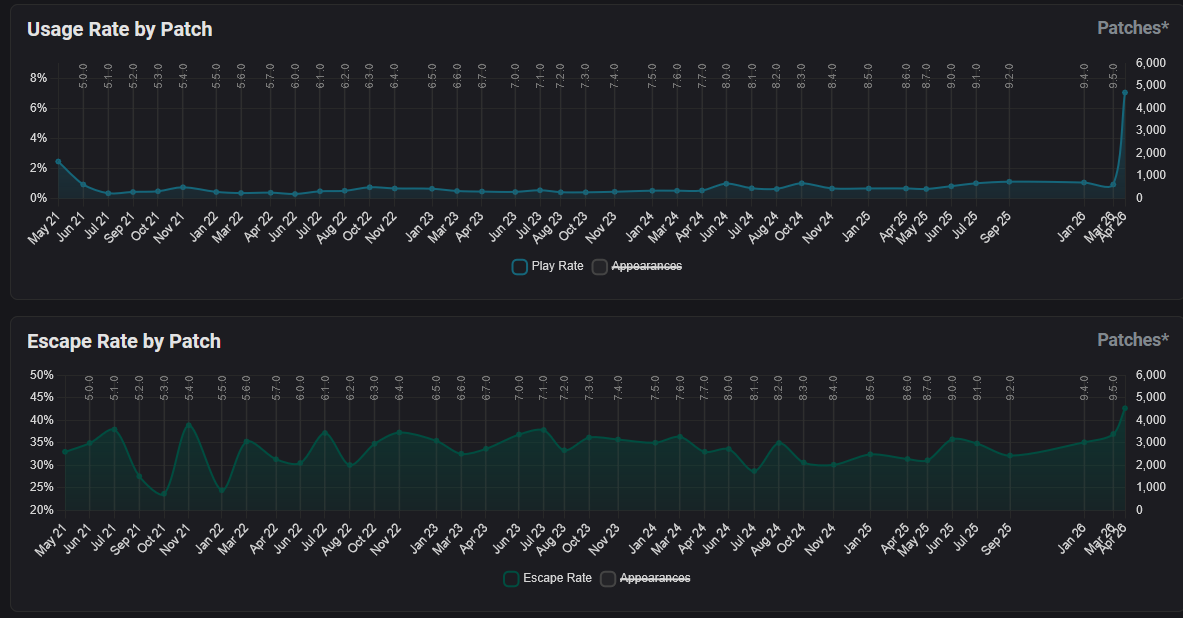The width and height of the screenshot is (1183, 618).
Task: Select the Oct 24 play rate data point
Action: pos(801,183)
